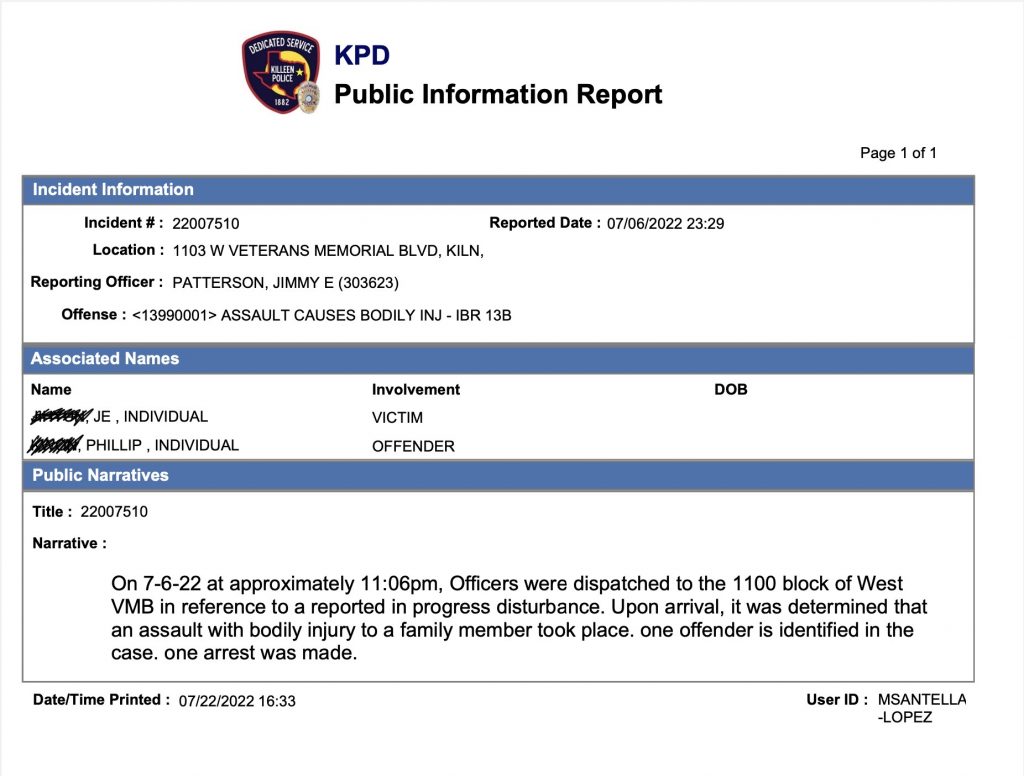The image size is (1024, 776).
Task: Select the Associated Names section header
Action: 105,359
